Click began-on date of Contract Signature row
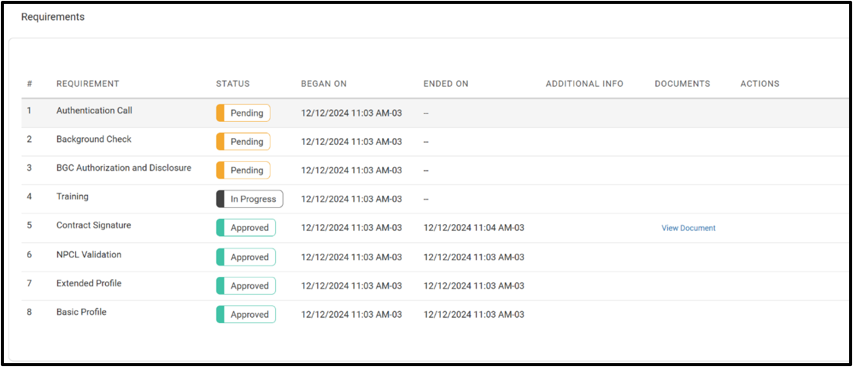This screenshot has height=367, width=853. click(351, 228)
